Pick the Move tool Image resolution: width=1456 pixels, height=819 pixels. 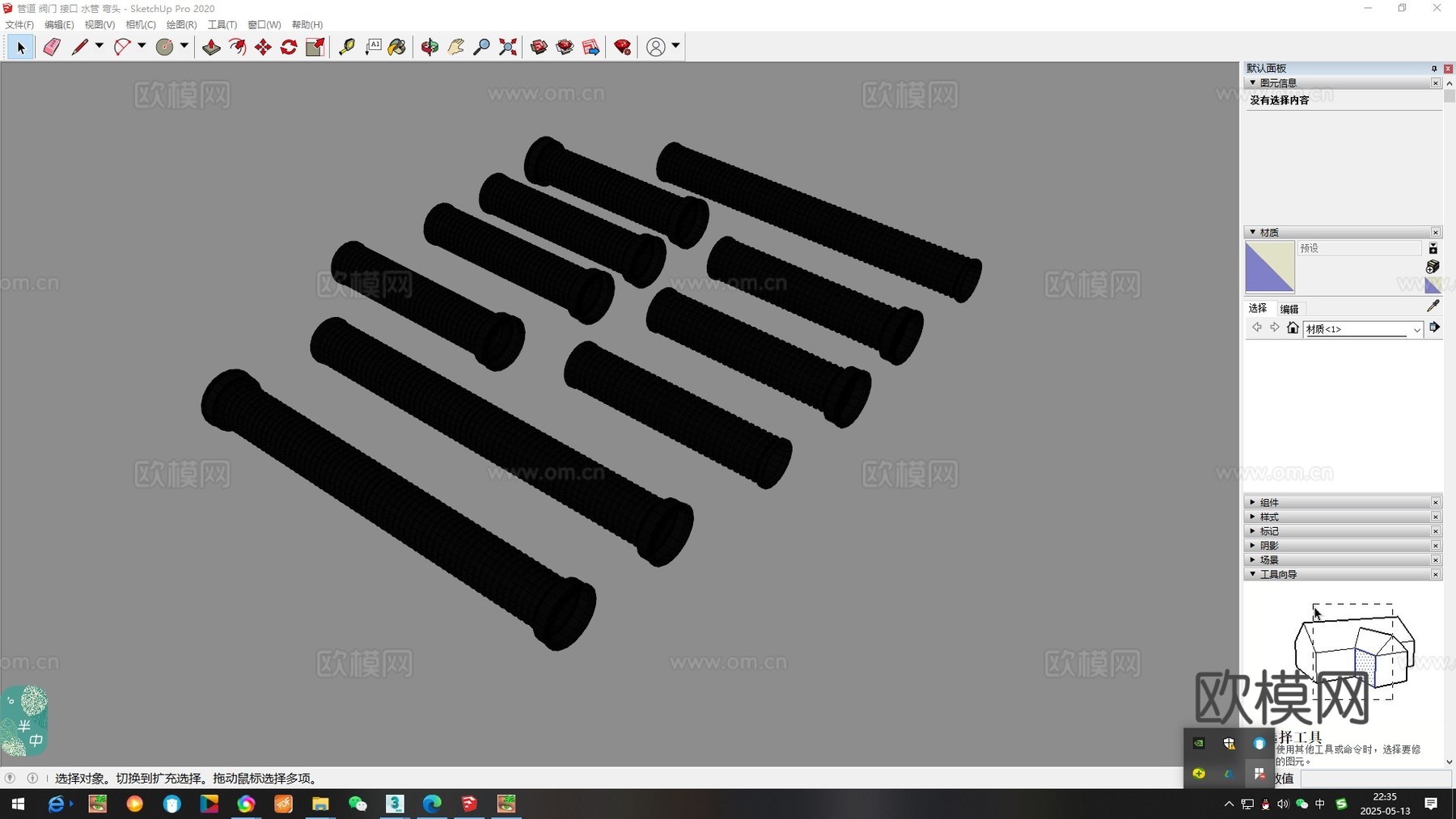[263, 48]
